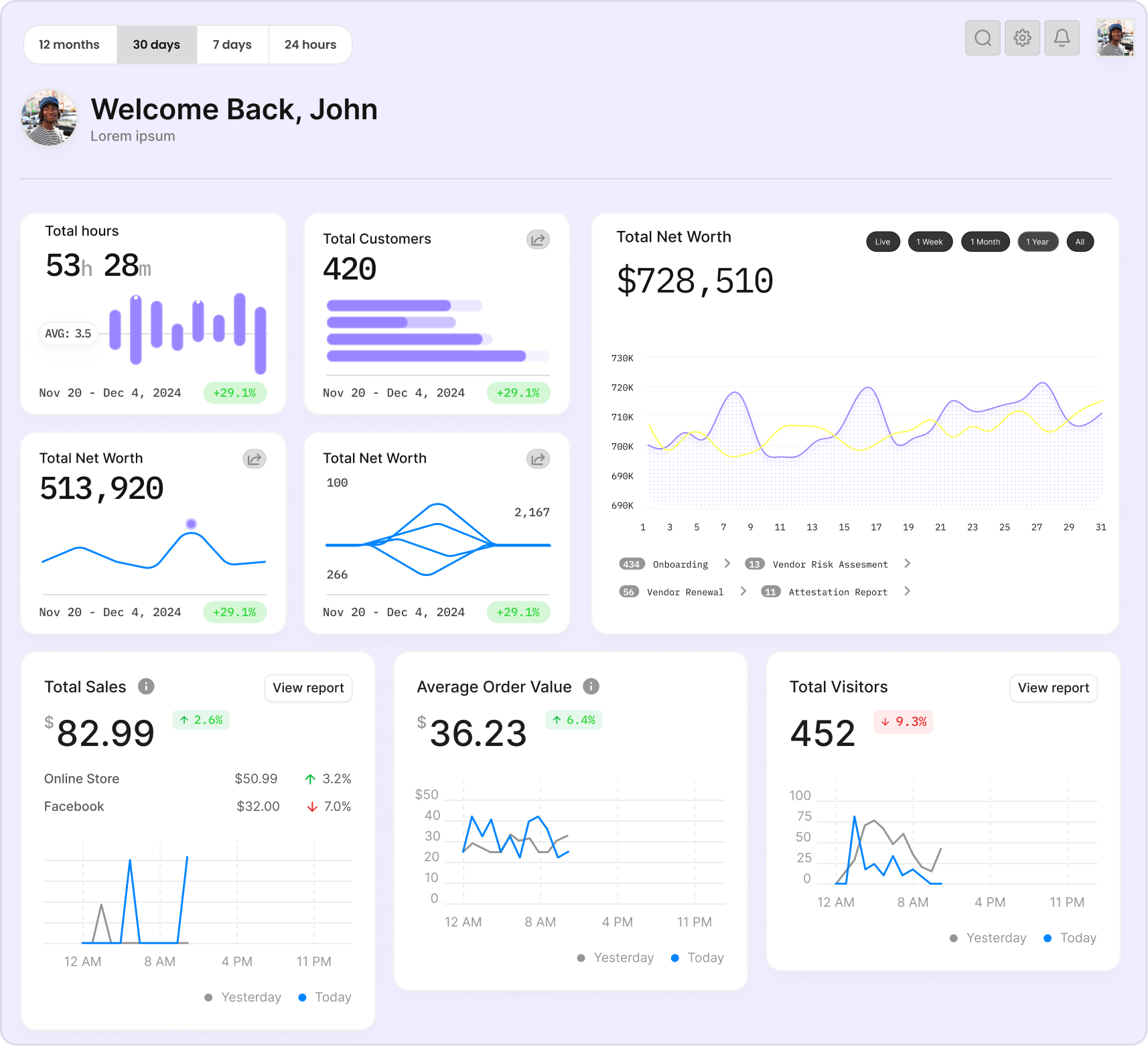Switch to the 12 months tab

(x=70, y=44)
